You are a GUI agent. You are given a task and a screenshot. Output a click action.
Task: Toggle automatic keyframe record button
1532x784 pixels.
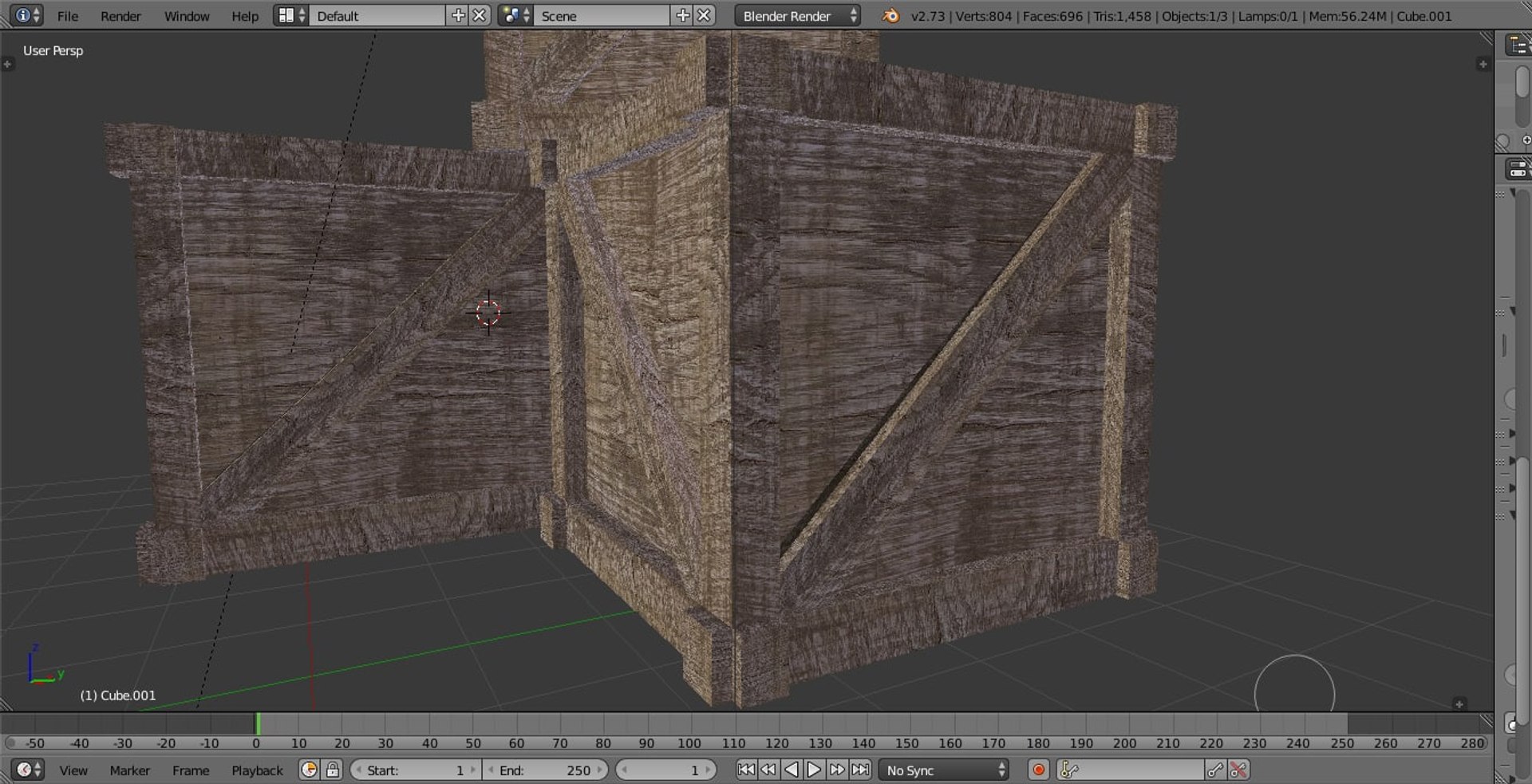[1038, 770]
